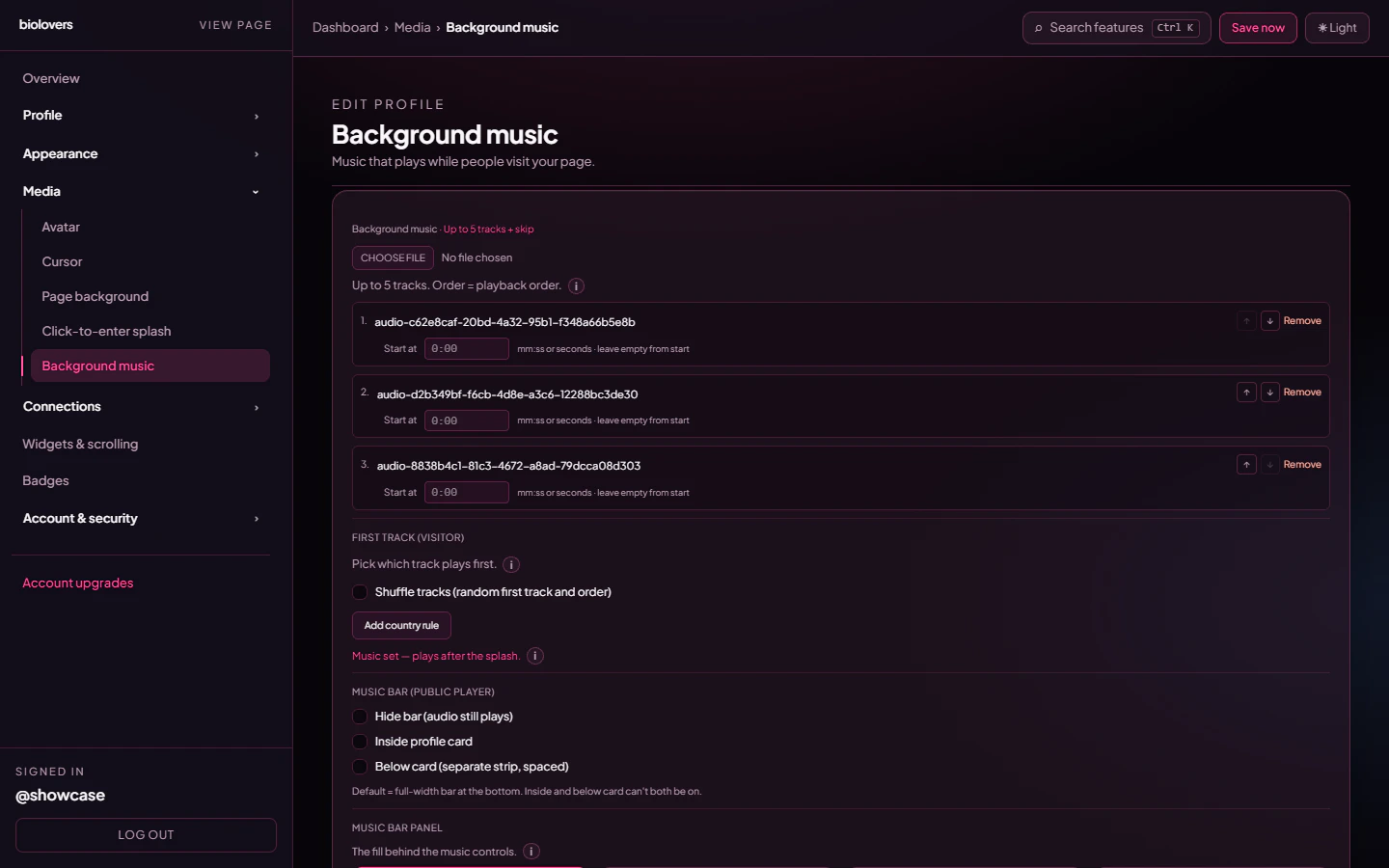The width and height of the screenshot is (1389, 868).
Task: Move track 1 down with the down arrow icon
Action: [x=1269, y=320]
